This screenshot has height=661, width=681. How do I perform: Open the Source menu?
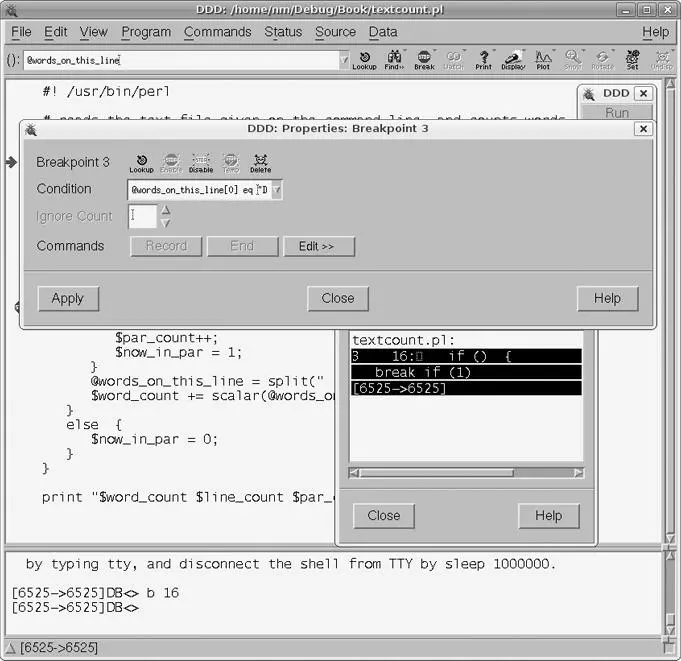point(335,32)
